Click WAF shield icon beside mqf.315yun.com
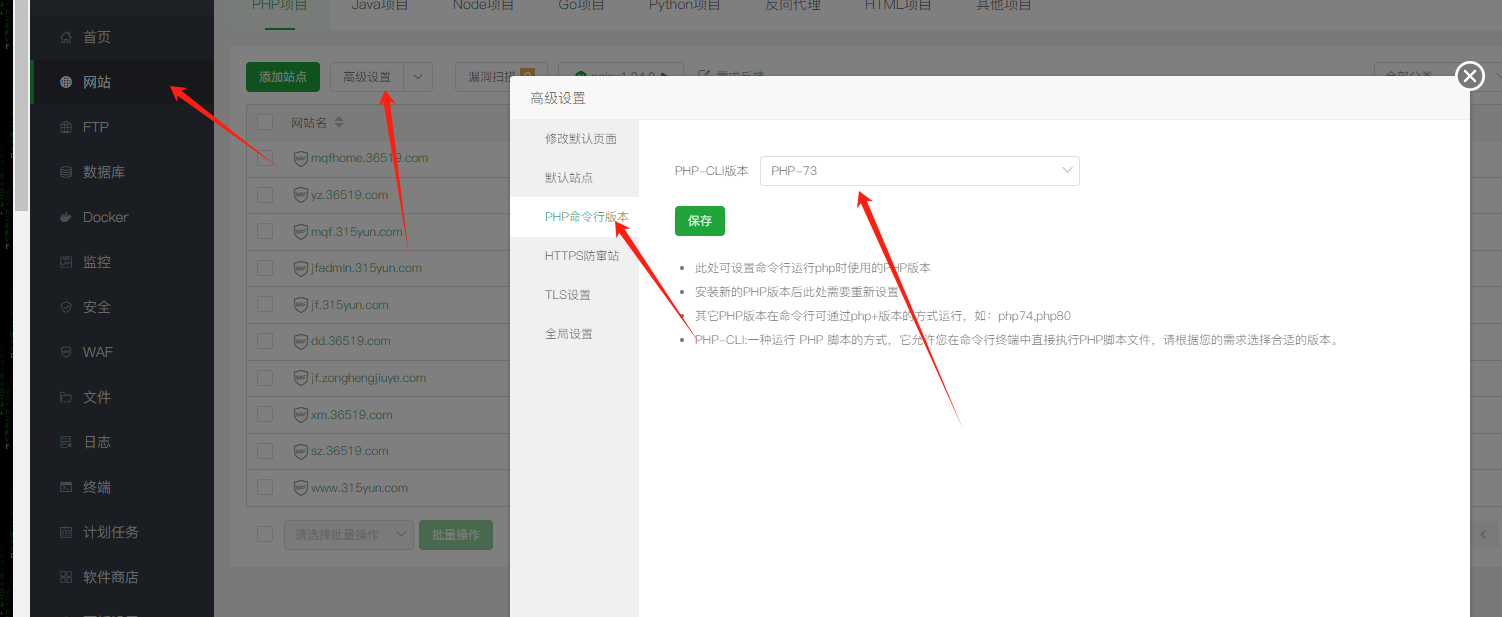This screenshot has width=1502, height=617. pos(301,231)
